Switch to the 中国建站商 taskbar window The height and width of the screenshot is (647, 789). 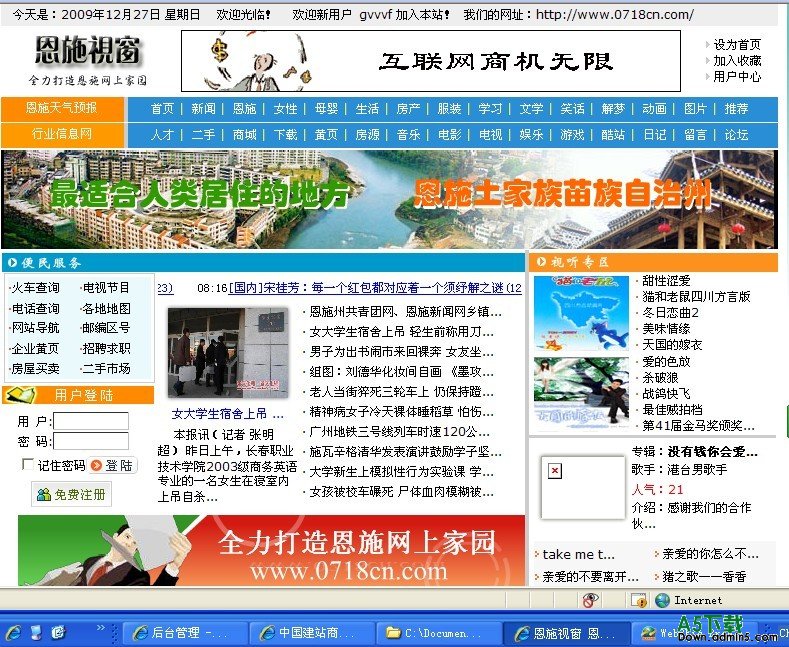point(312,632)
